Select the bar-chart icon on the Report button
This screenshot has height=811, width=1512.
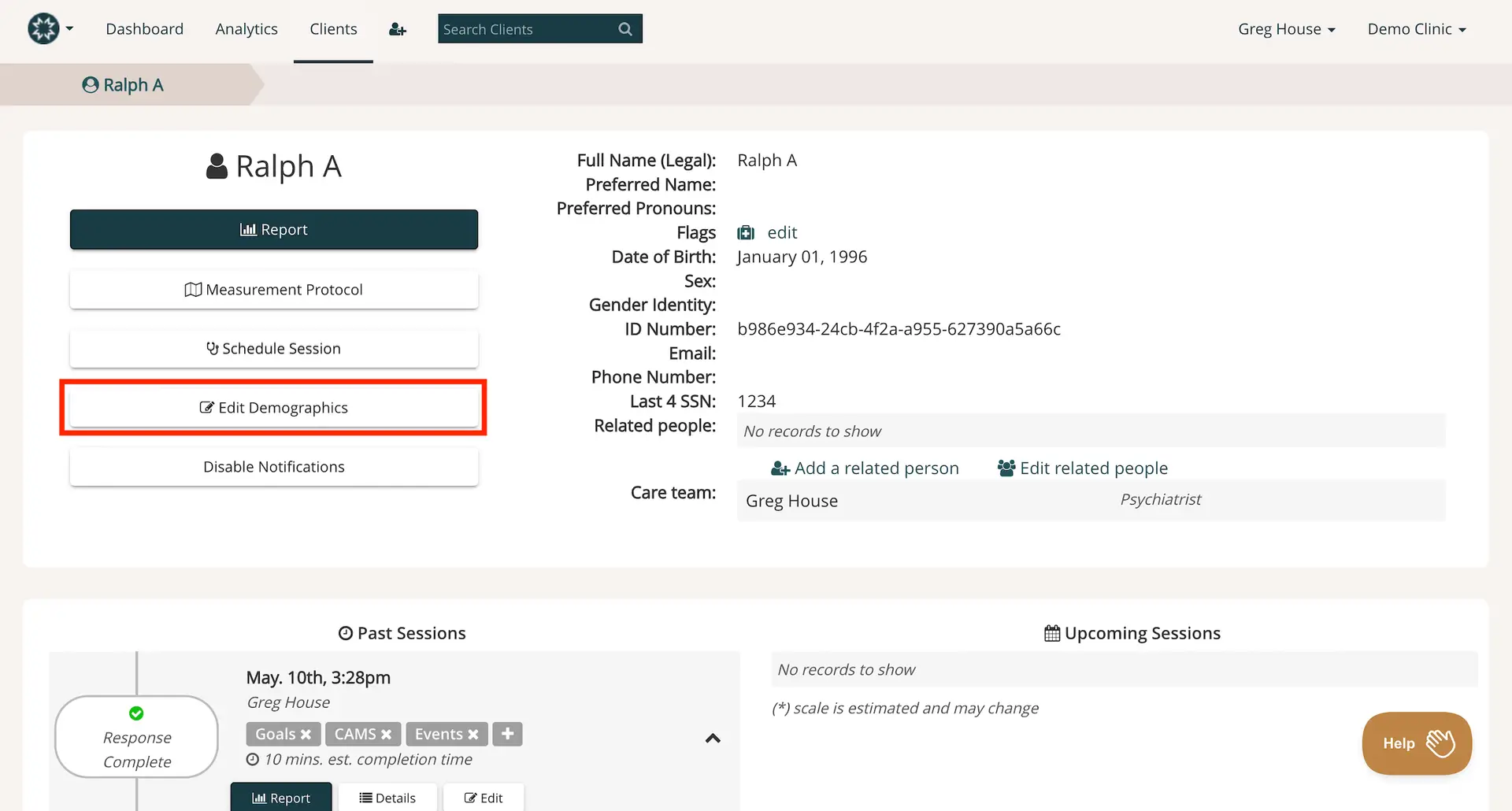pos(248,229)
